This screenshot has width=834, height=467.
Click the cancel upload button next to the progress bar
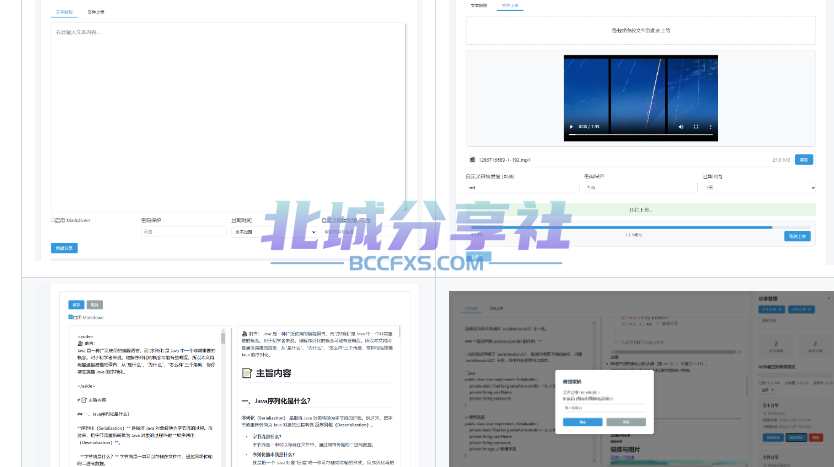pos(797,236)
